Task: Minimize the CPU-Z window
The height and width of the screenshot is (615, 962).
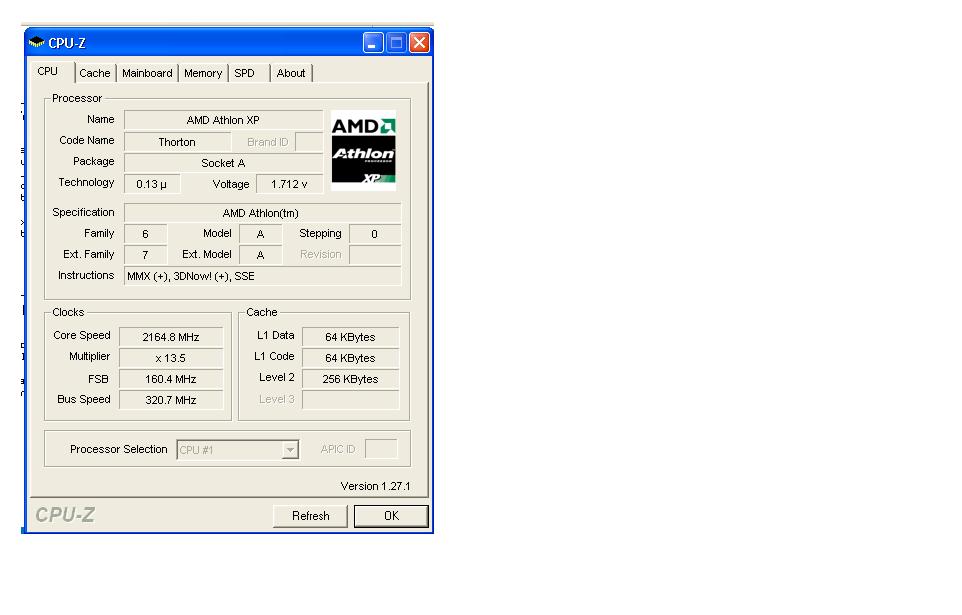Action: [x=373, y=42]
